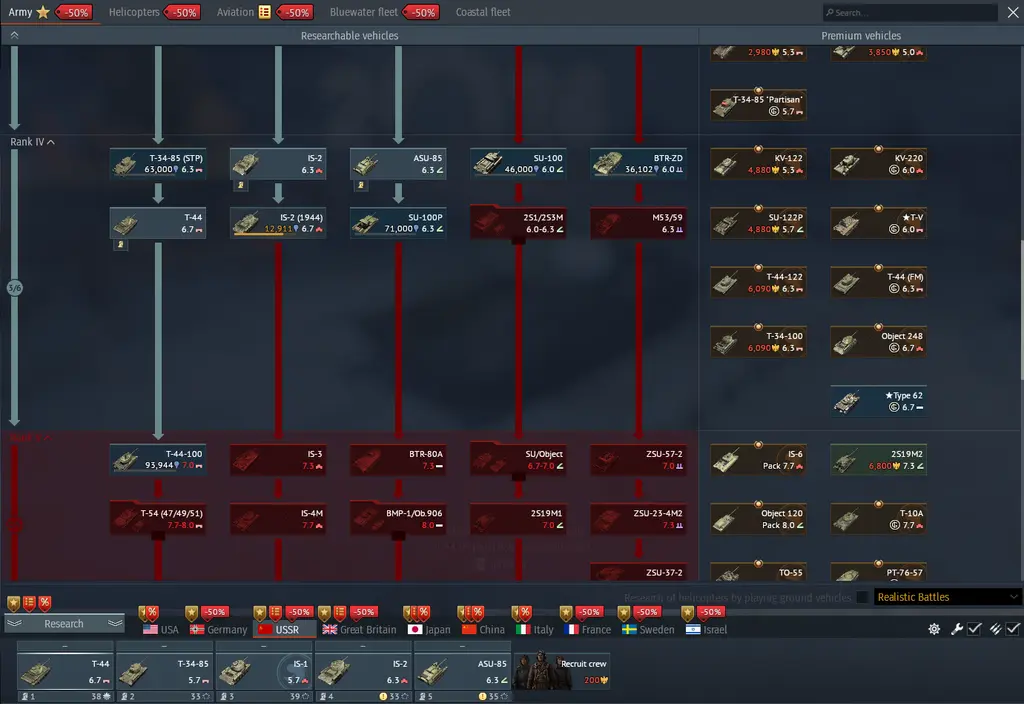Collapse the Researchable vehicles header arrow
The width and height of the screenshot is (1024, 704).
click(14, 35)
